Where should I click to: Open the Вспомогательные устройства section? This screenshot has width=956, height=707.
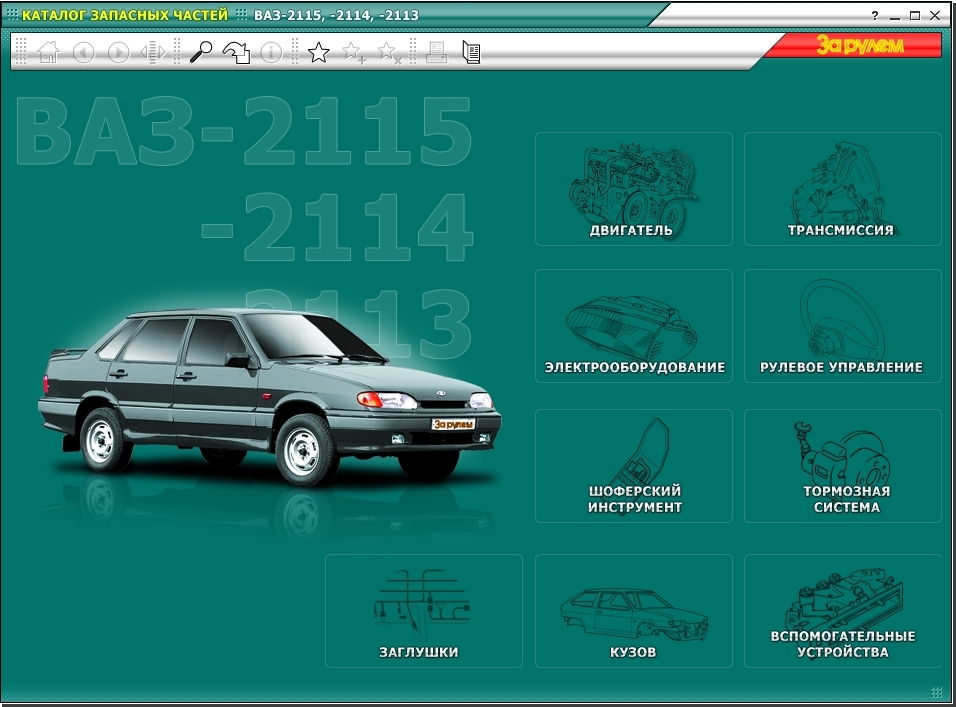(x=843, y=611)
